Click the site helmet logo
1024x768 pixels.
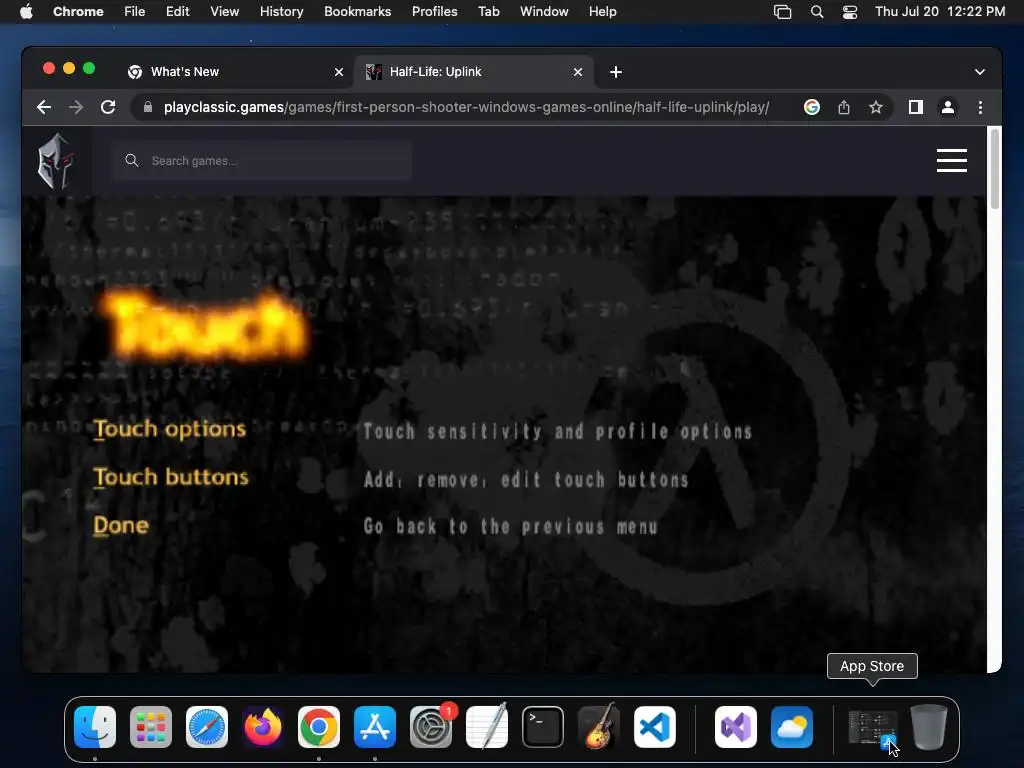56,161
